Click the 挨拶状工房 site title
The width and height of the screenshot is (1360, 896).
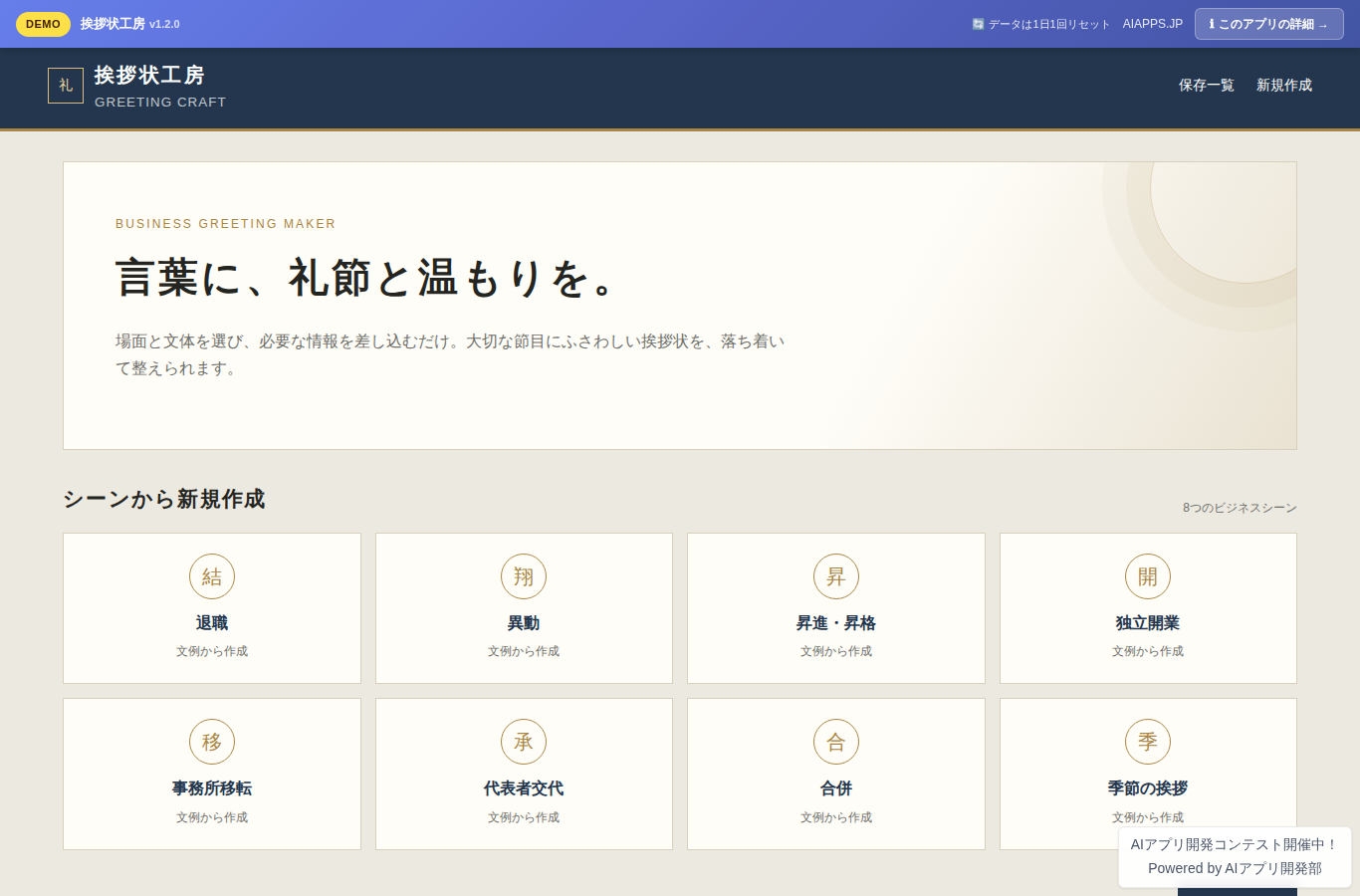[x=149, y=76]
